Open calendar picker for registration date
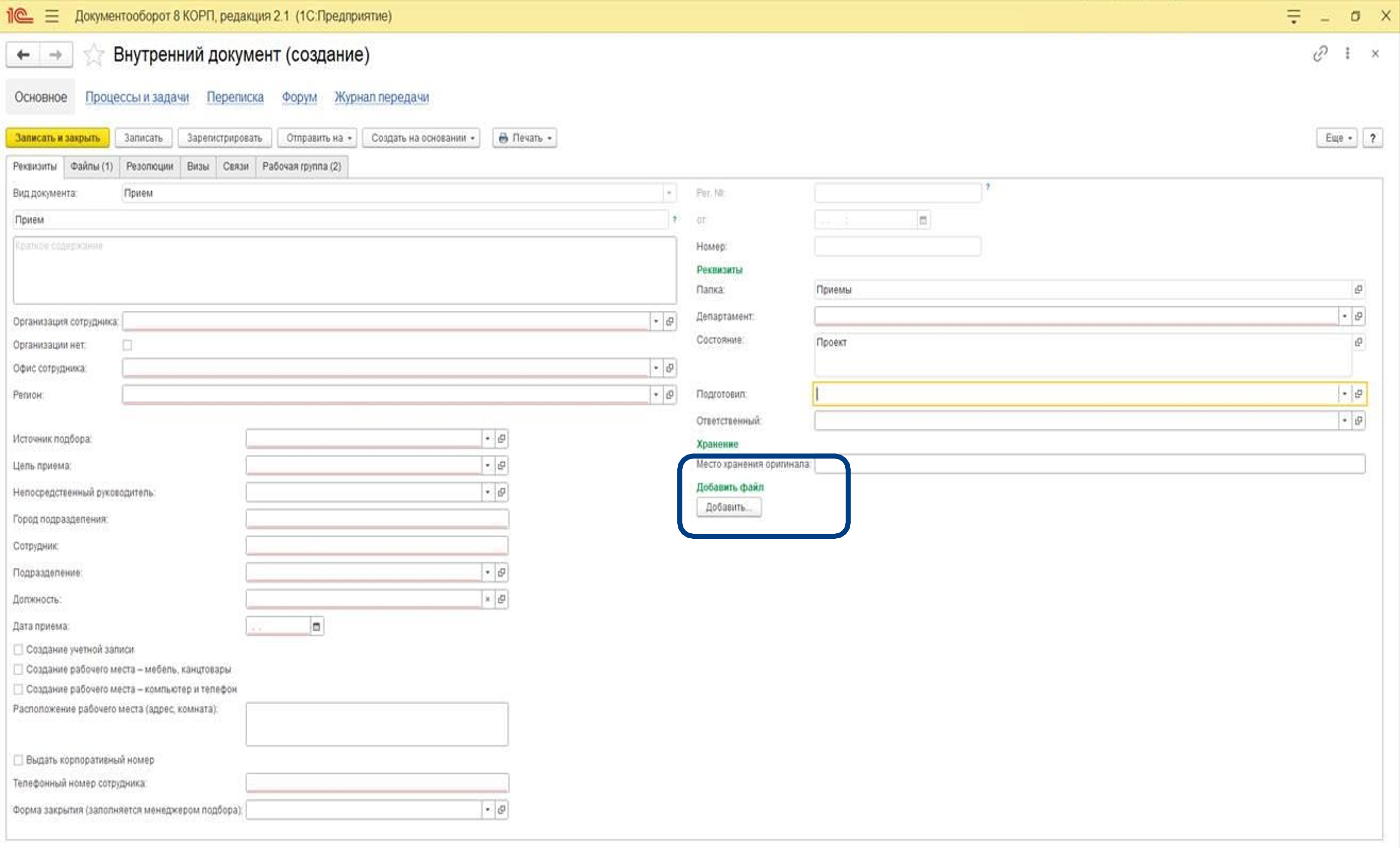 [x=923, y=220]
